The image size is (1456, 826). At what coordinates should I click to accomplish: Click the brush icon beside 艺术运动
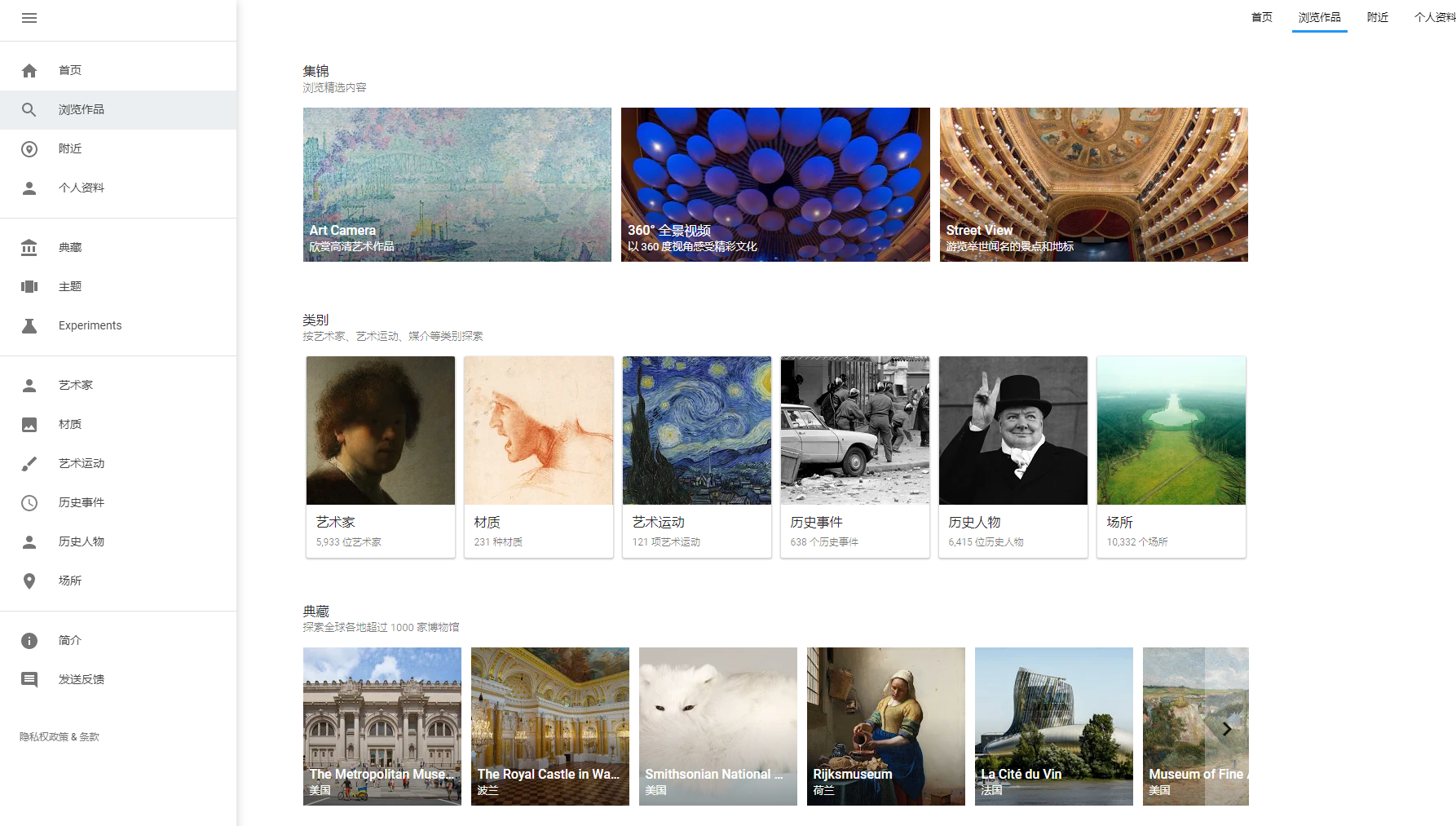coord(29,463)
